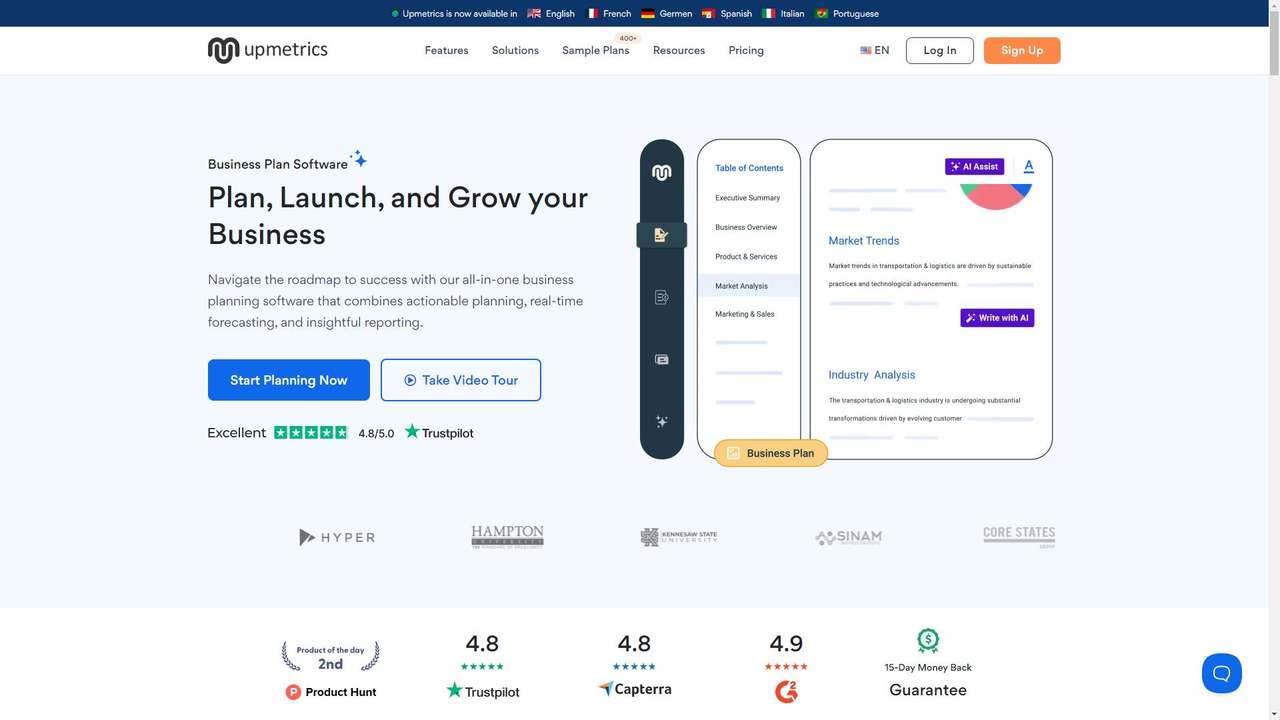Click the card icon in mockup sidebar
The image size is (1280, 720).
tap(661, 359)
